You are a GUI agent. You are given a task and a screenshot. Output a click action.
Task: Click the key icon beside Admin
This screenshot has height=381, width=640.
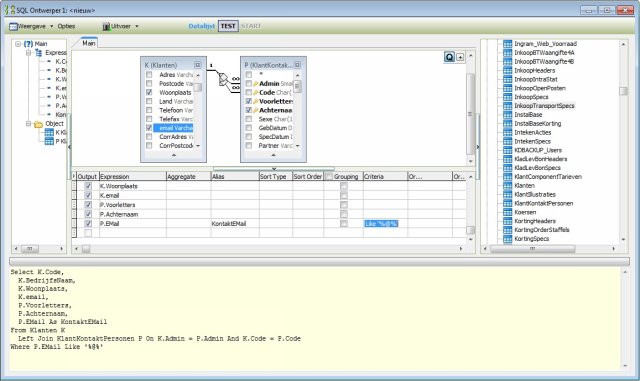pyautogui.click(x=256, y=84)
